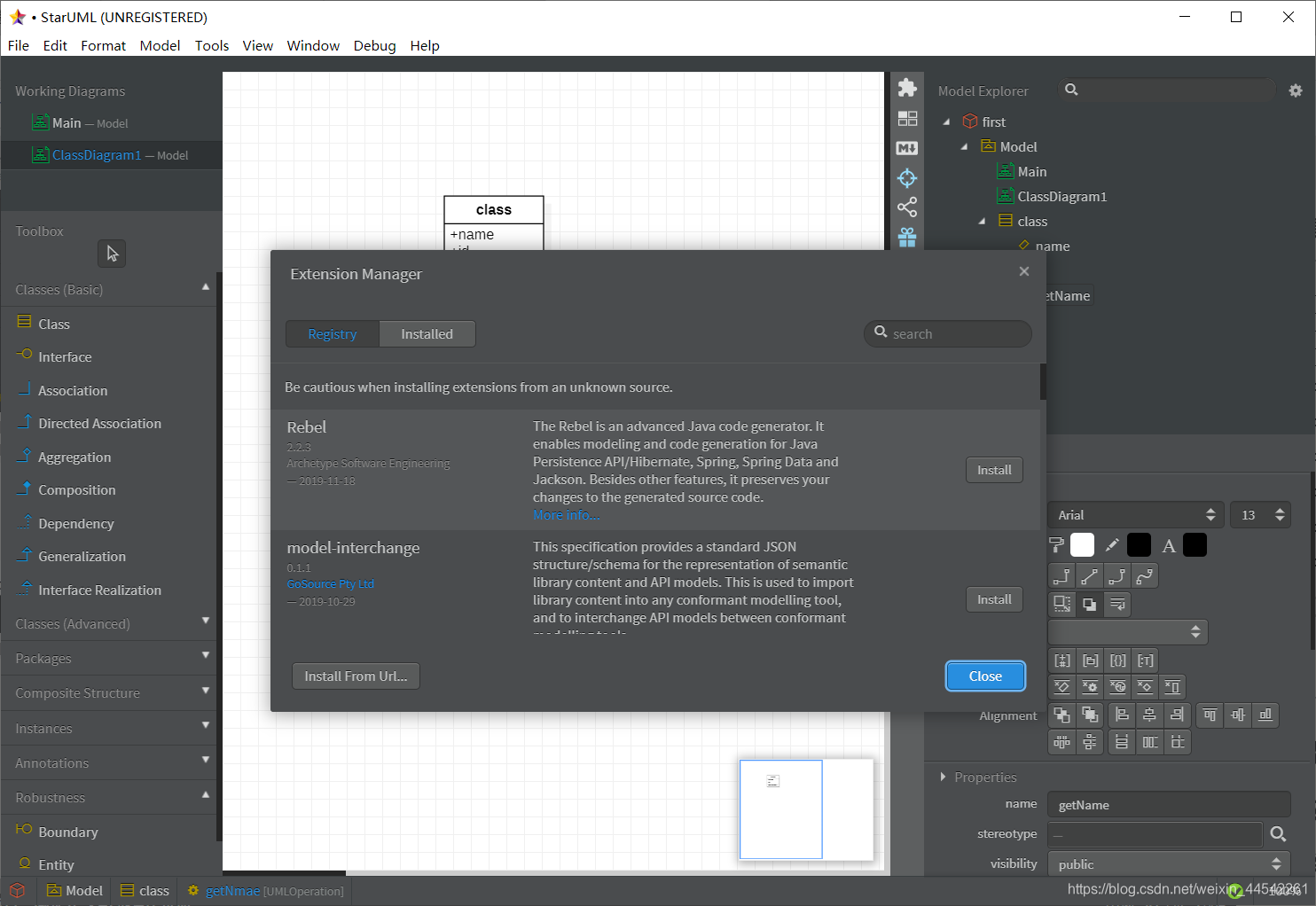Open the visibility public dropdown
The width and height of the screenshot is (1316, 906).
pyautogui.click(x=1169, y=864)
